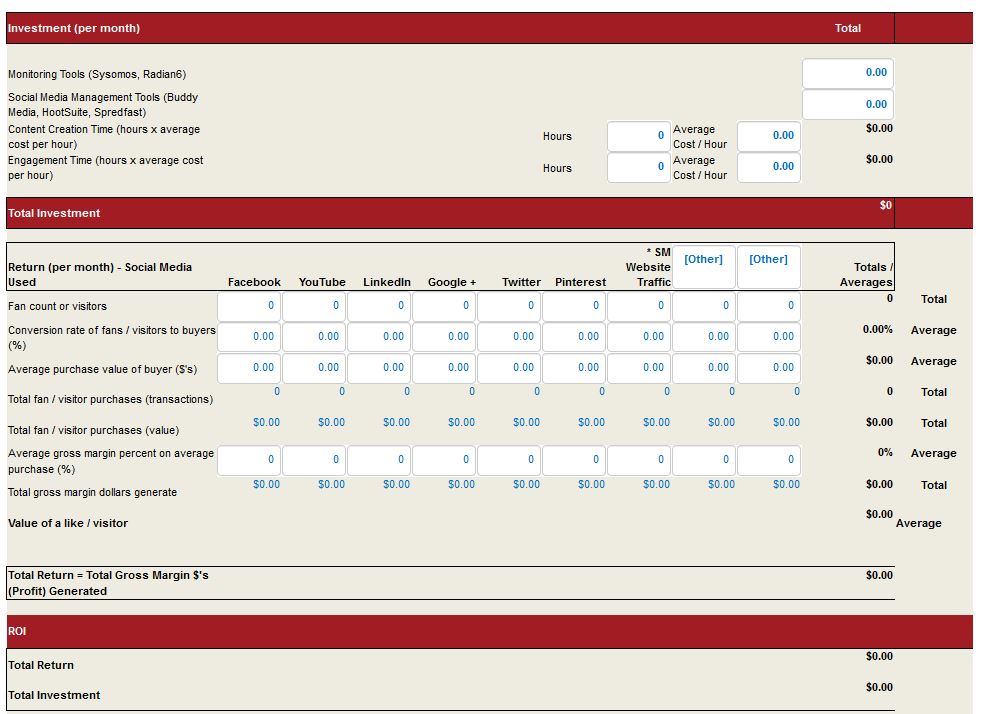Select Facebook fan count input
This screenshot has width=985, height=714.
pyautogui.click(x=249, y=306)
